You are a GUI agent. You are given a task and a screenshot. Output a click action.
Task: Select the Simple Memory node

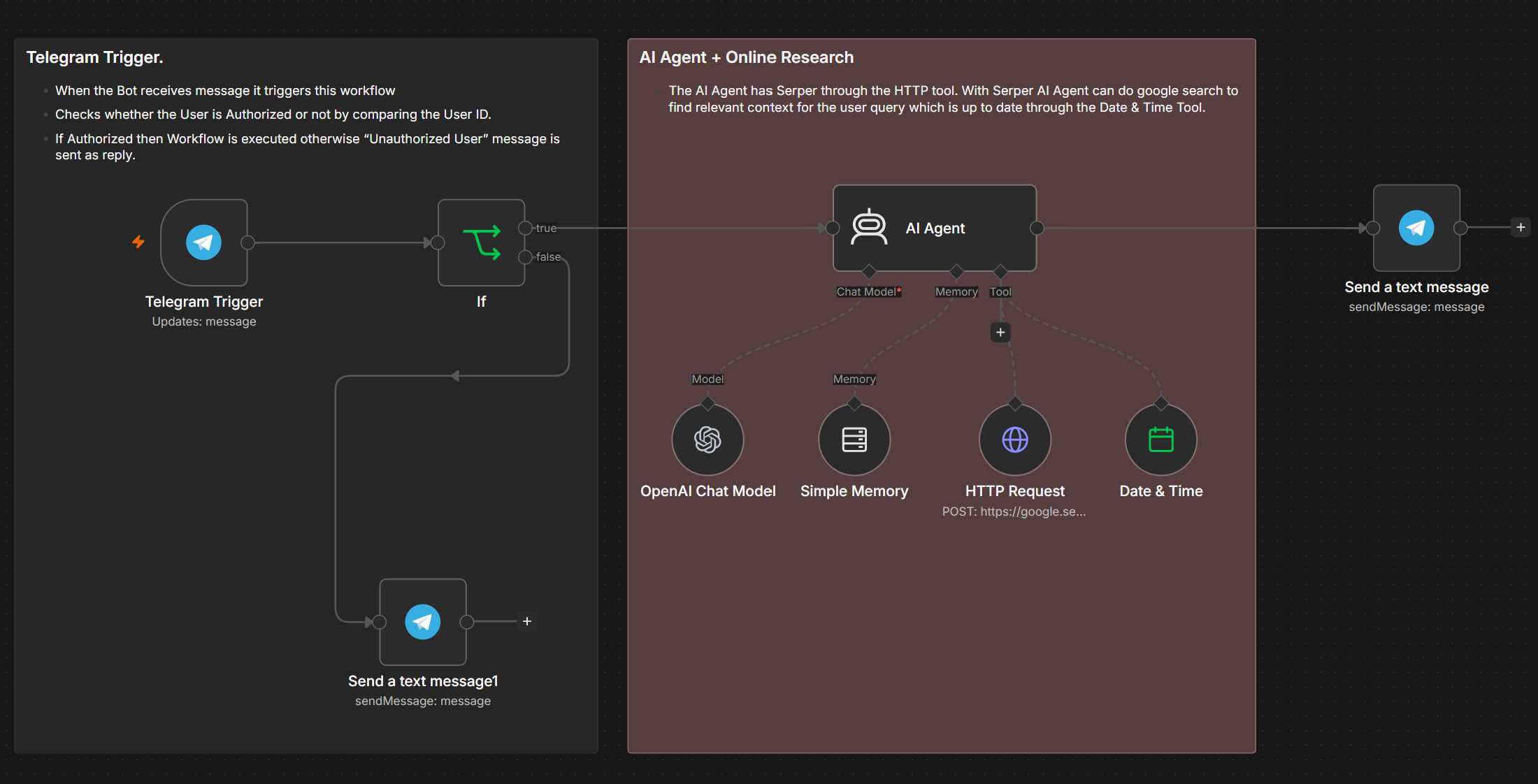(x=854, y=440)
